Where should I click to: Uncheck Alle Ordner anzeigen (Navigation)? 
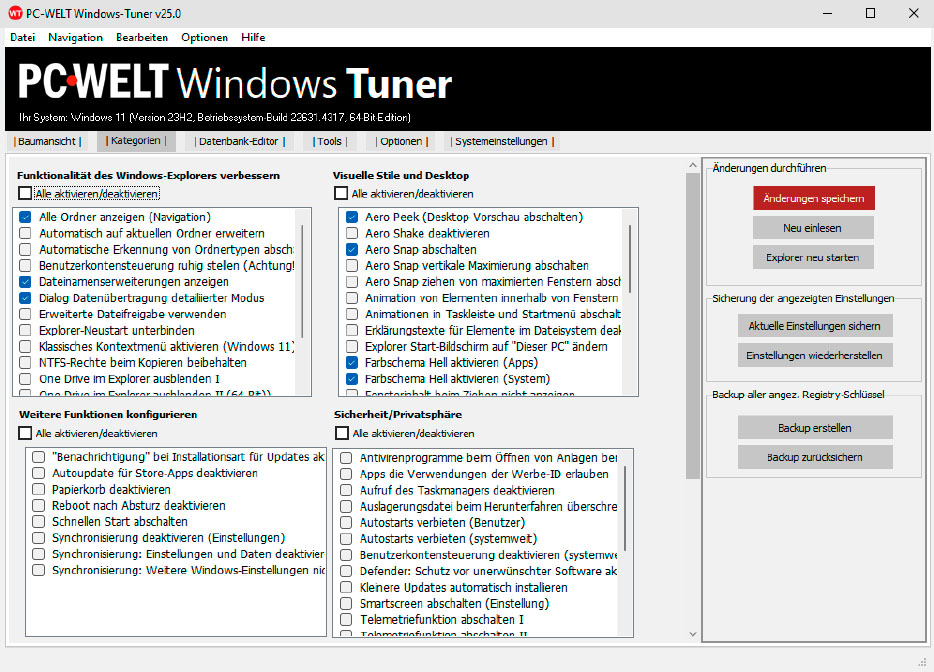tap(25, 217)
